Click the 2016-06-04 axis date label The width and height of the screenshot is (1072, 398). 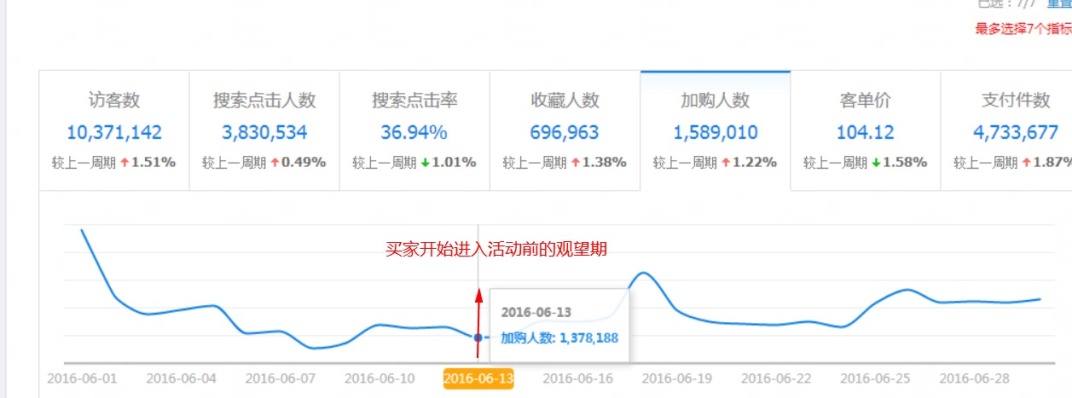pos(181,378)
